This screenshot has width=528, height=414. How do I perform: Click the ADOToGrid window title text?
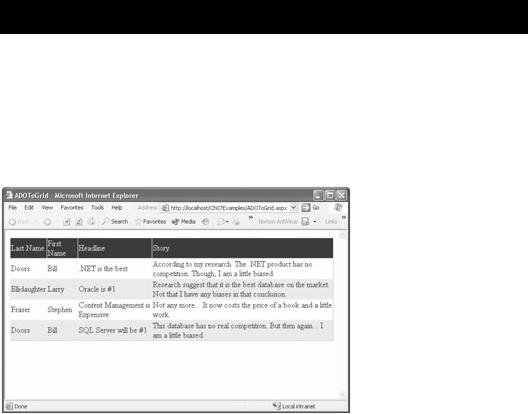coord(76,195)
